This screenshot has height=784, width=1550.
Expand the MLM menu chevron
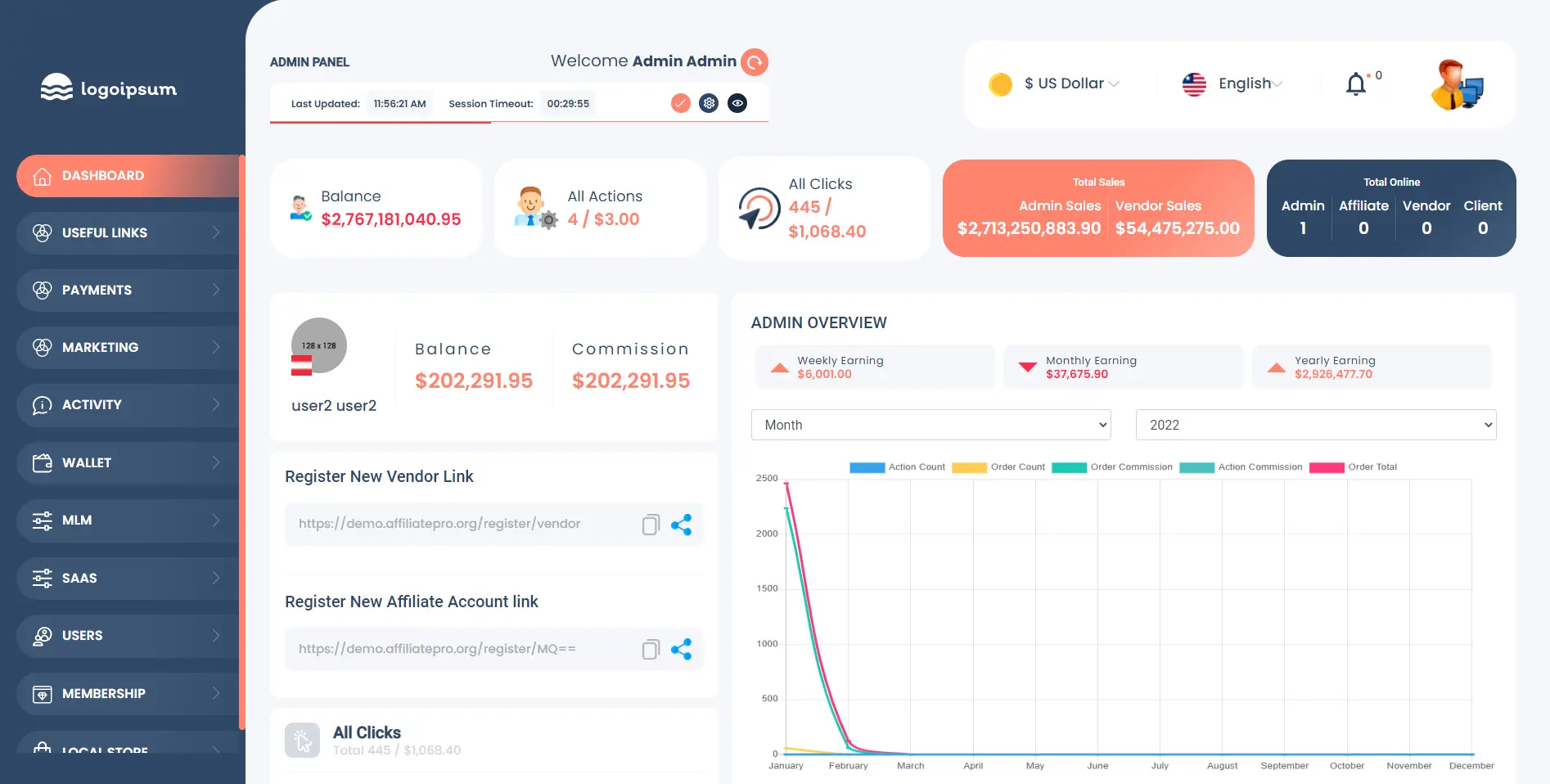216,520
